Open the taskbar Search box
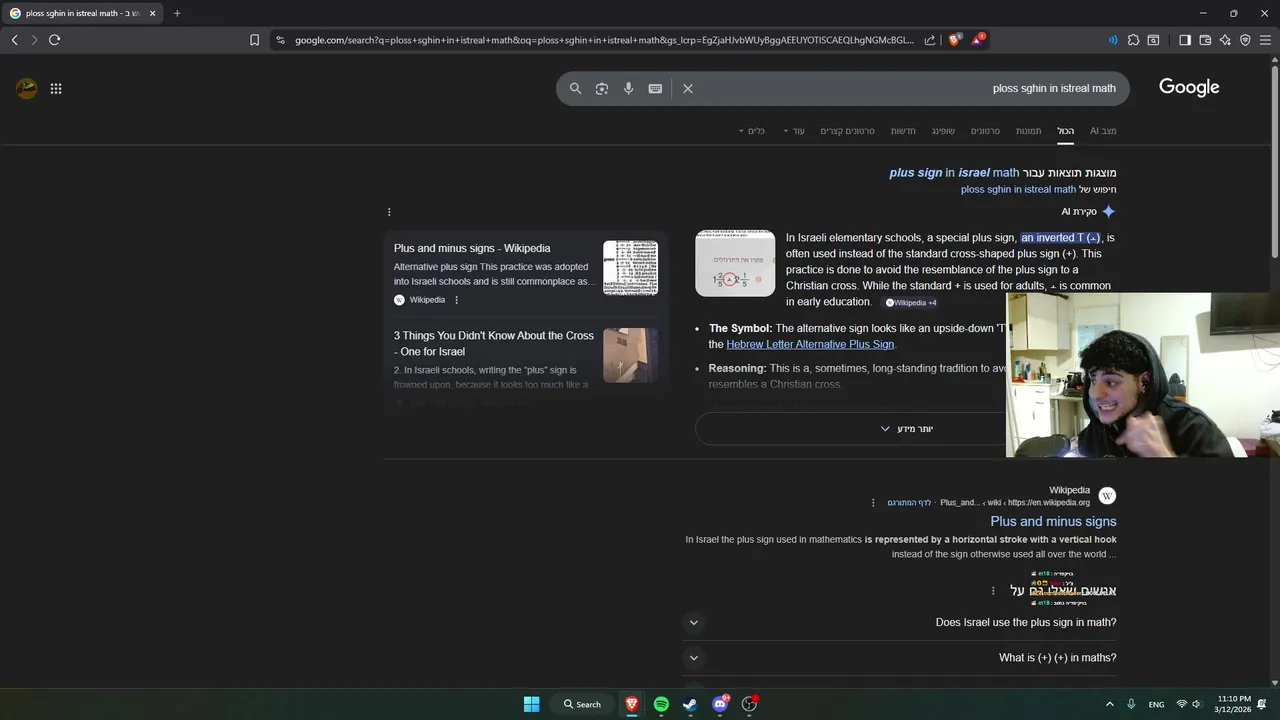Image resolution: width=1280 pixels, height=720 pixels. (581, 704)
